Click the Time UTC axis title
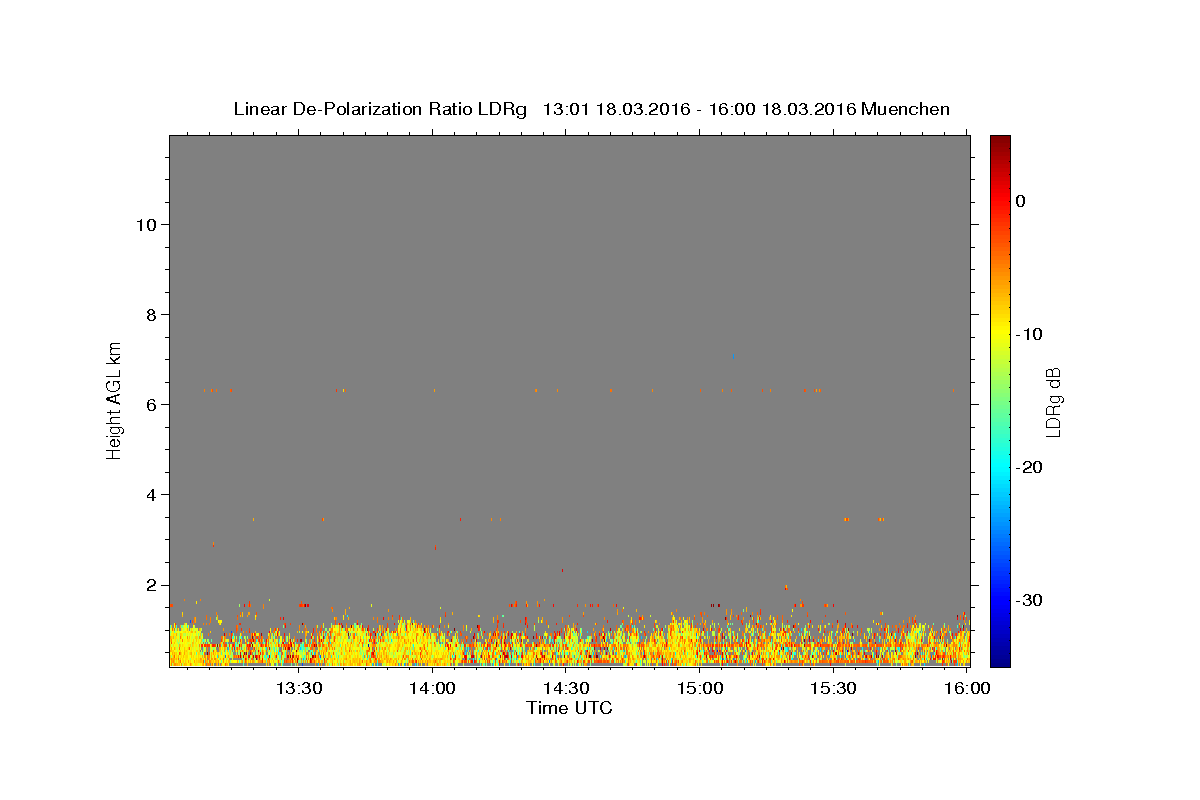 click(569, 708)
